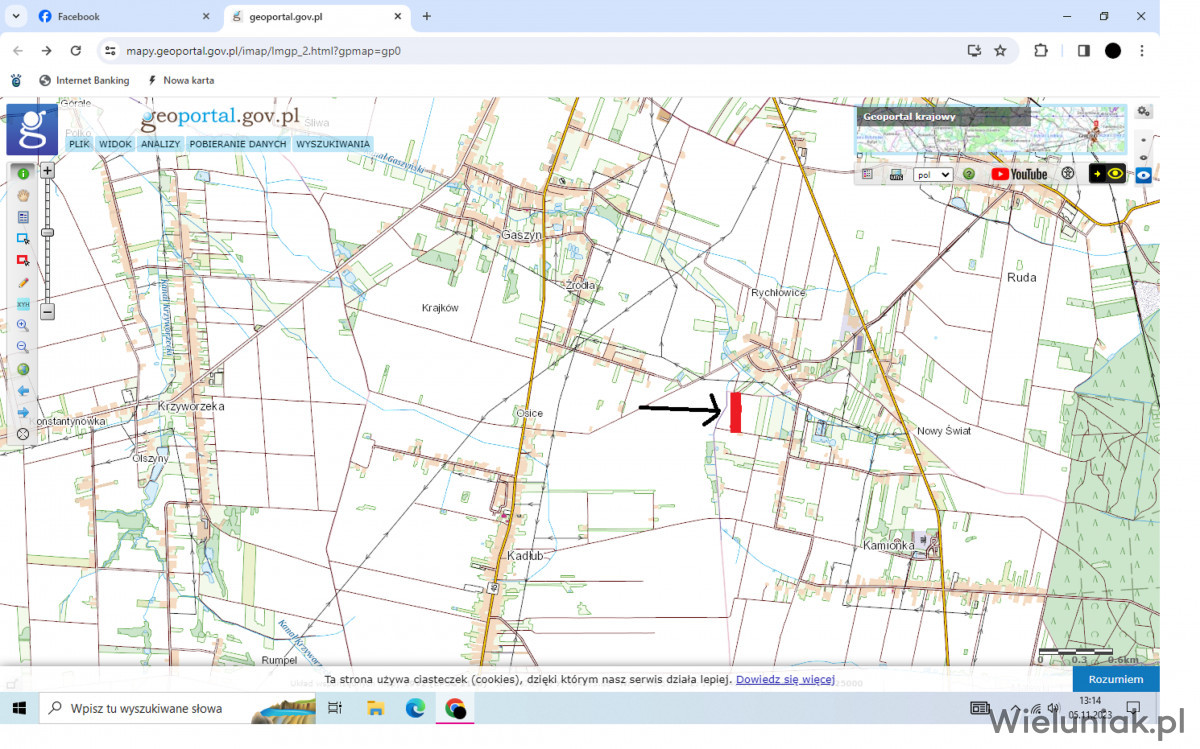Open the 'pol' language dropdown
1200x749 pixels.
(932, 174)
